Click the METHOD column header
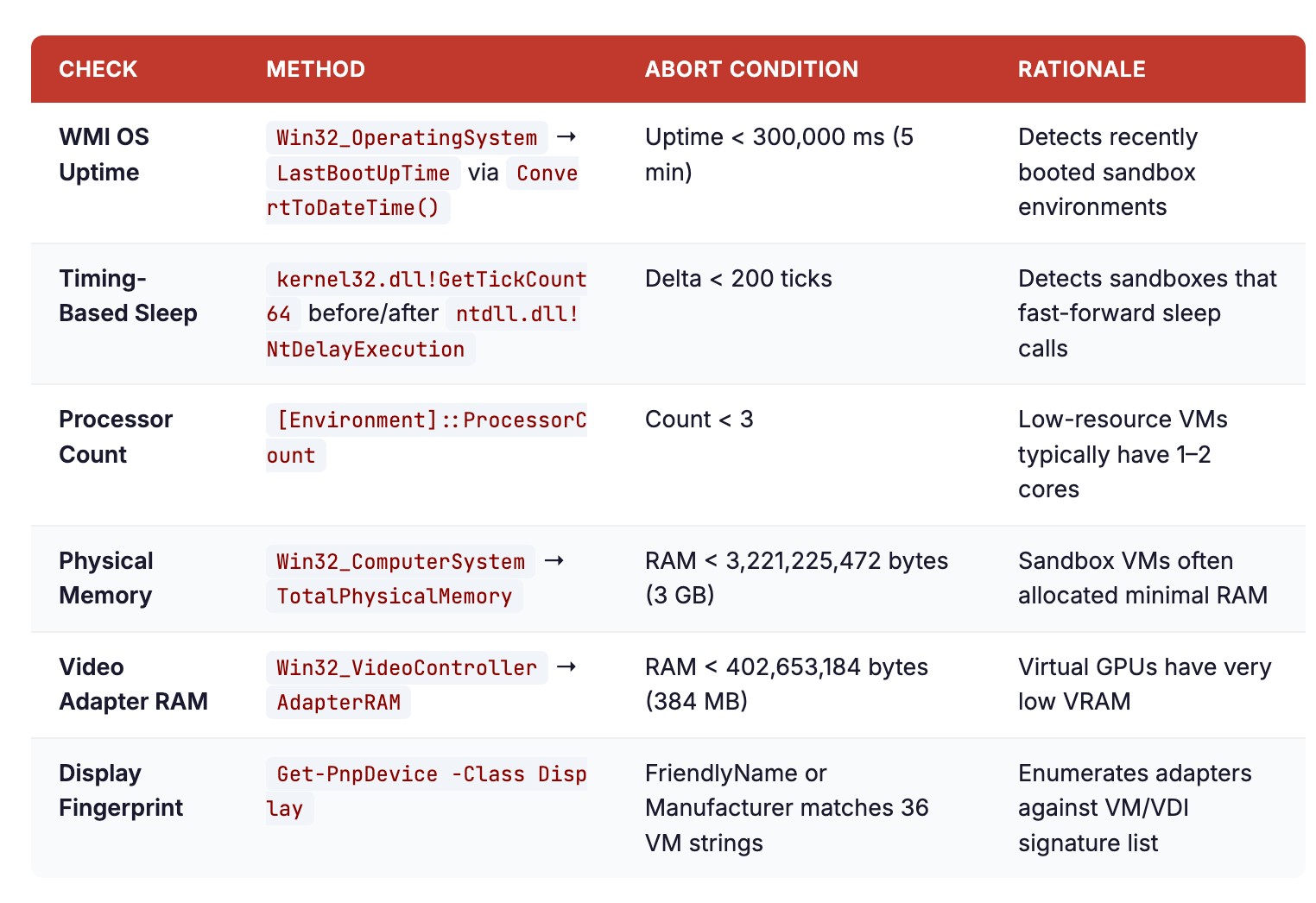 coord(316,69)
